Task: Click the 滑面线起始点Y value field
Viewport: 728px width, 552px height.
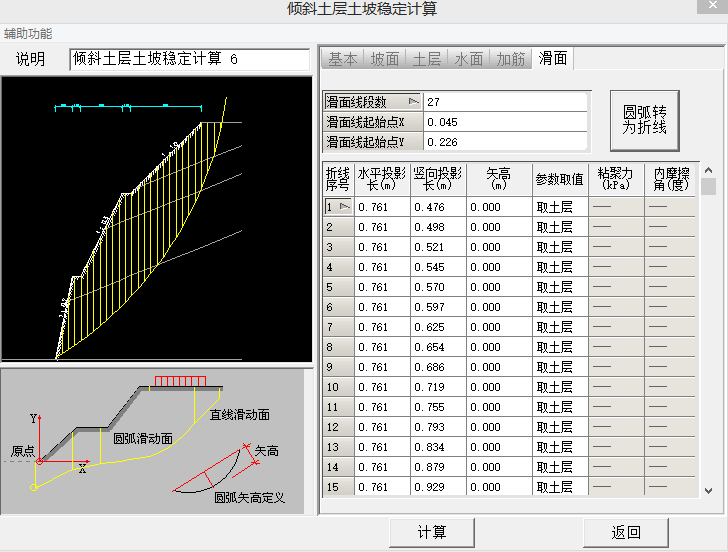Action: (x=505, y=142)
